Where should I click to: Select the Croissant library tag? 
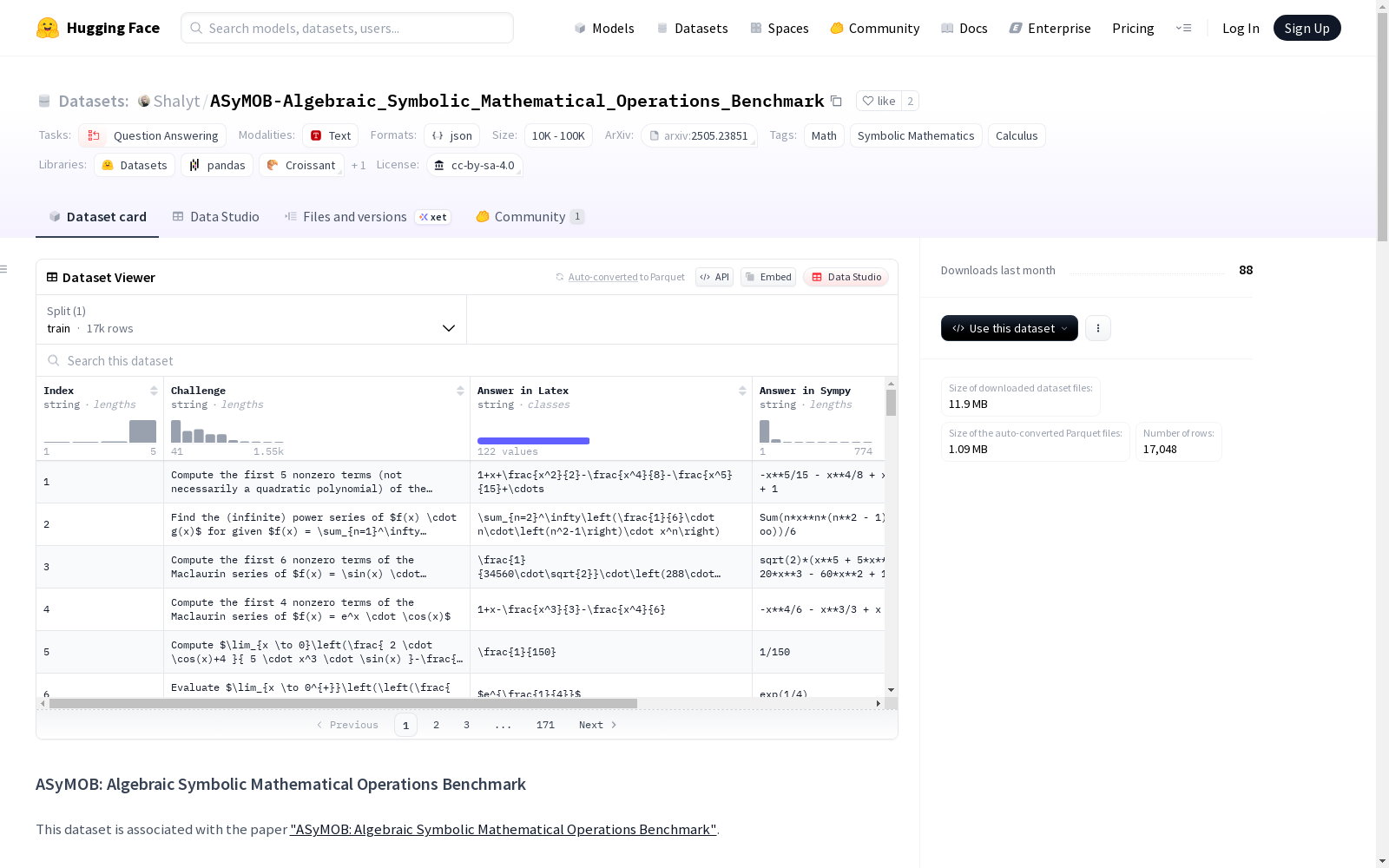(301, 165)
